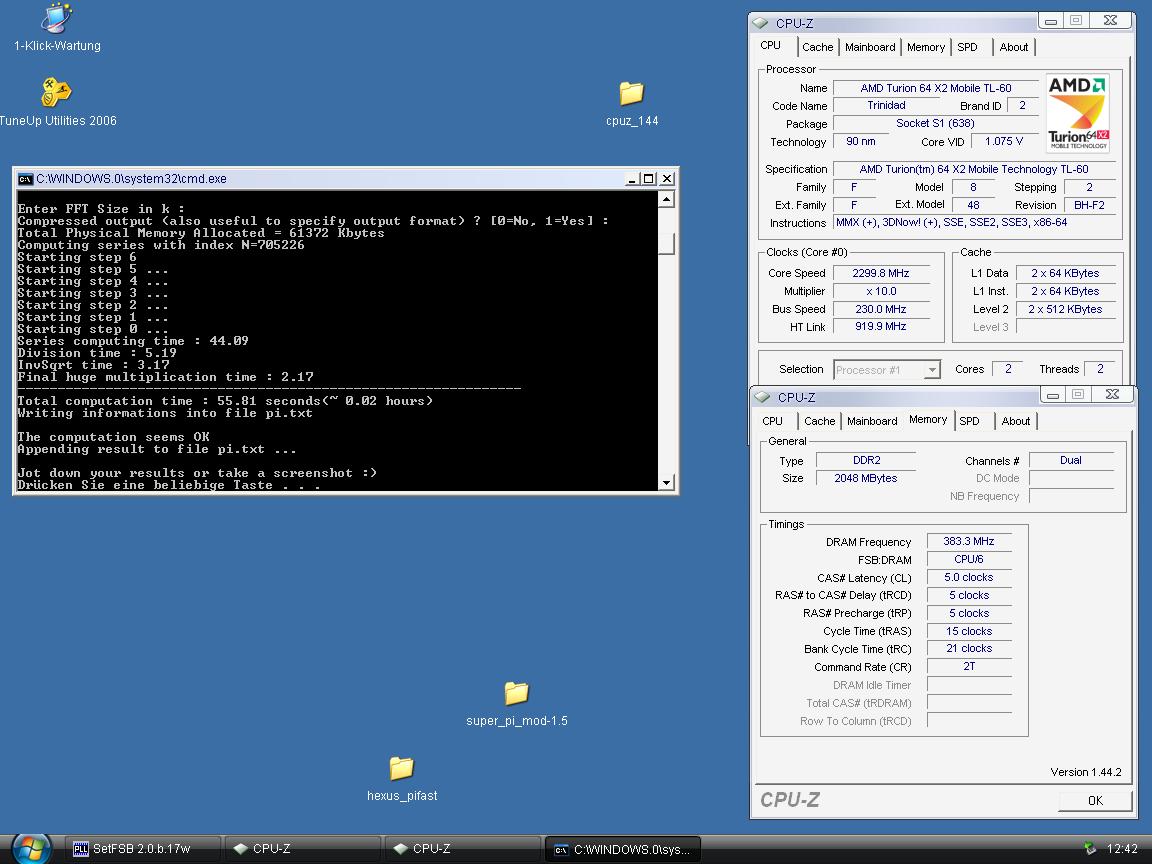Minimize the cmd.exe window
The height and width of the screenshot is (864, 1152).
tap(632, 179)
